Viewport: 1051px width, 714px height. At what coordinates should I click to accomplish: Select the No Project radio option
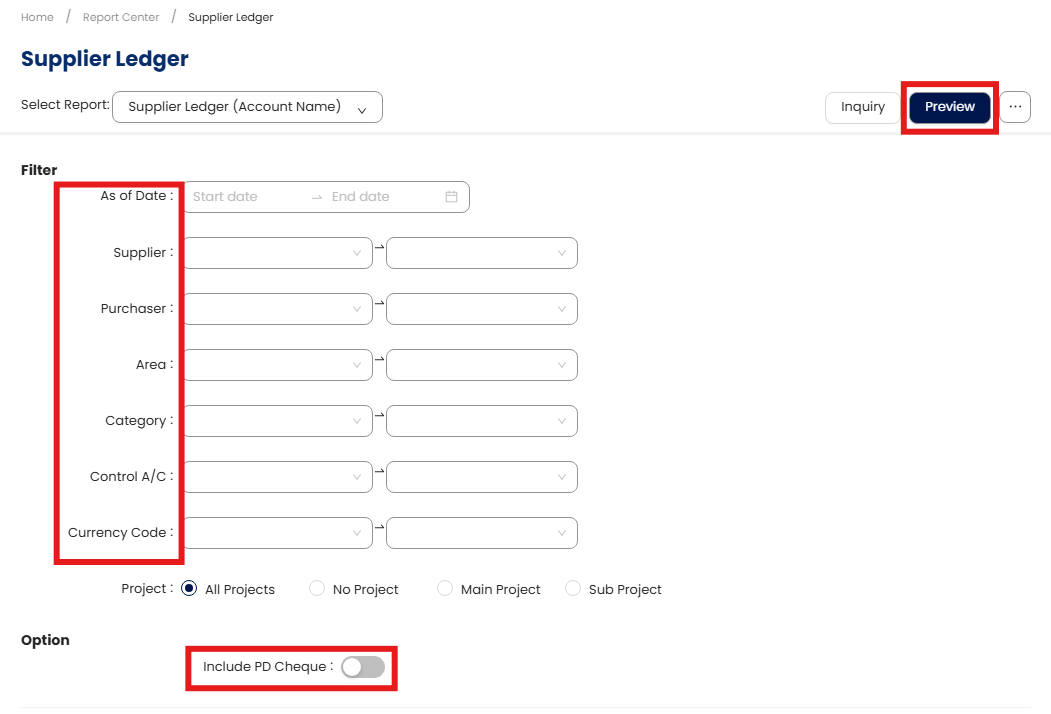[316, 589]
